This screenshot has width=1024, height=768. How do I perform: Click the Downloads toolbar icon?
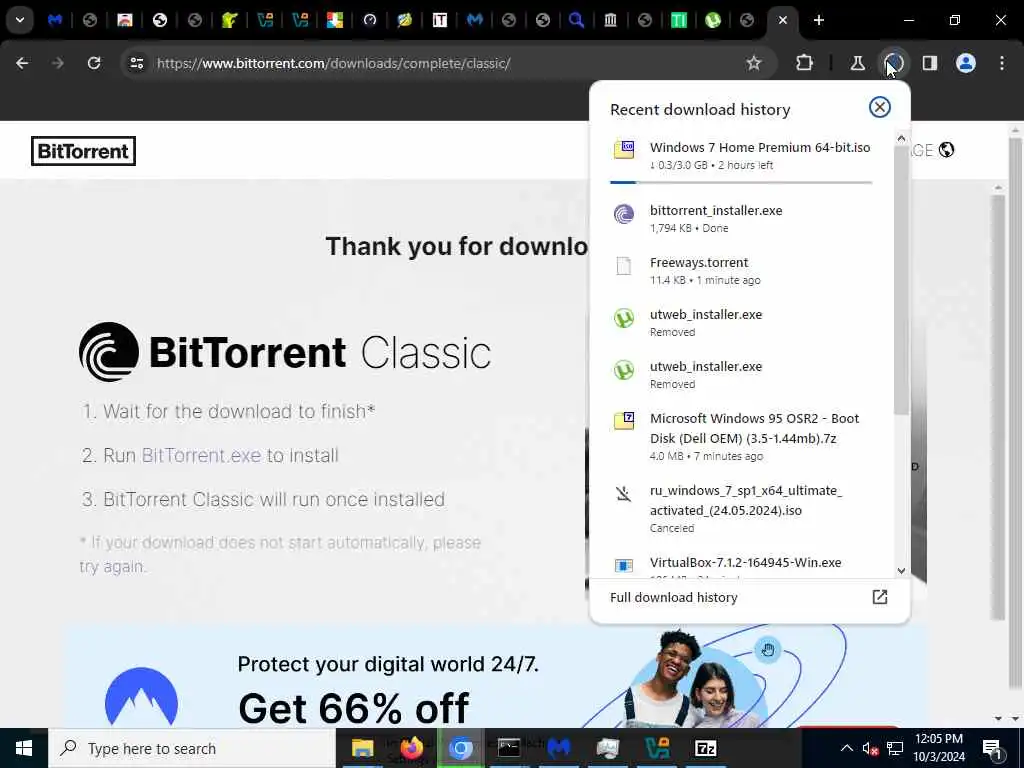[893, 63]
